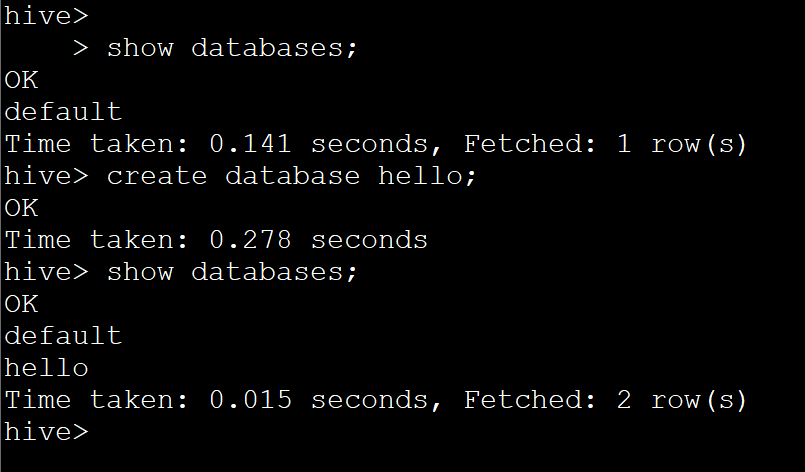Click 'default' in the second results list

pyautogui.click(x=63, y=335)
